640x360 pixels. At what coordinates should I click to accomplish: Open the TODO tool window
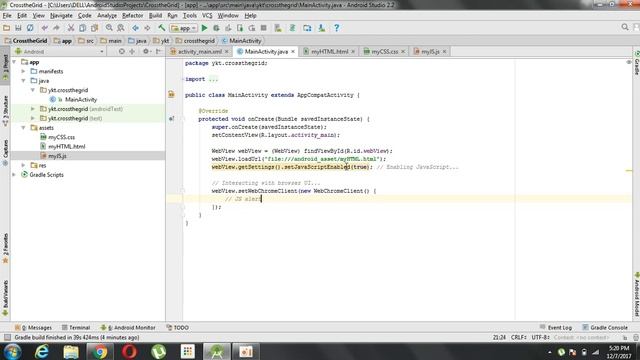178,327
